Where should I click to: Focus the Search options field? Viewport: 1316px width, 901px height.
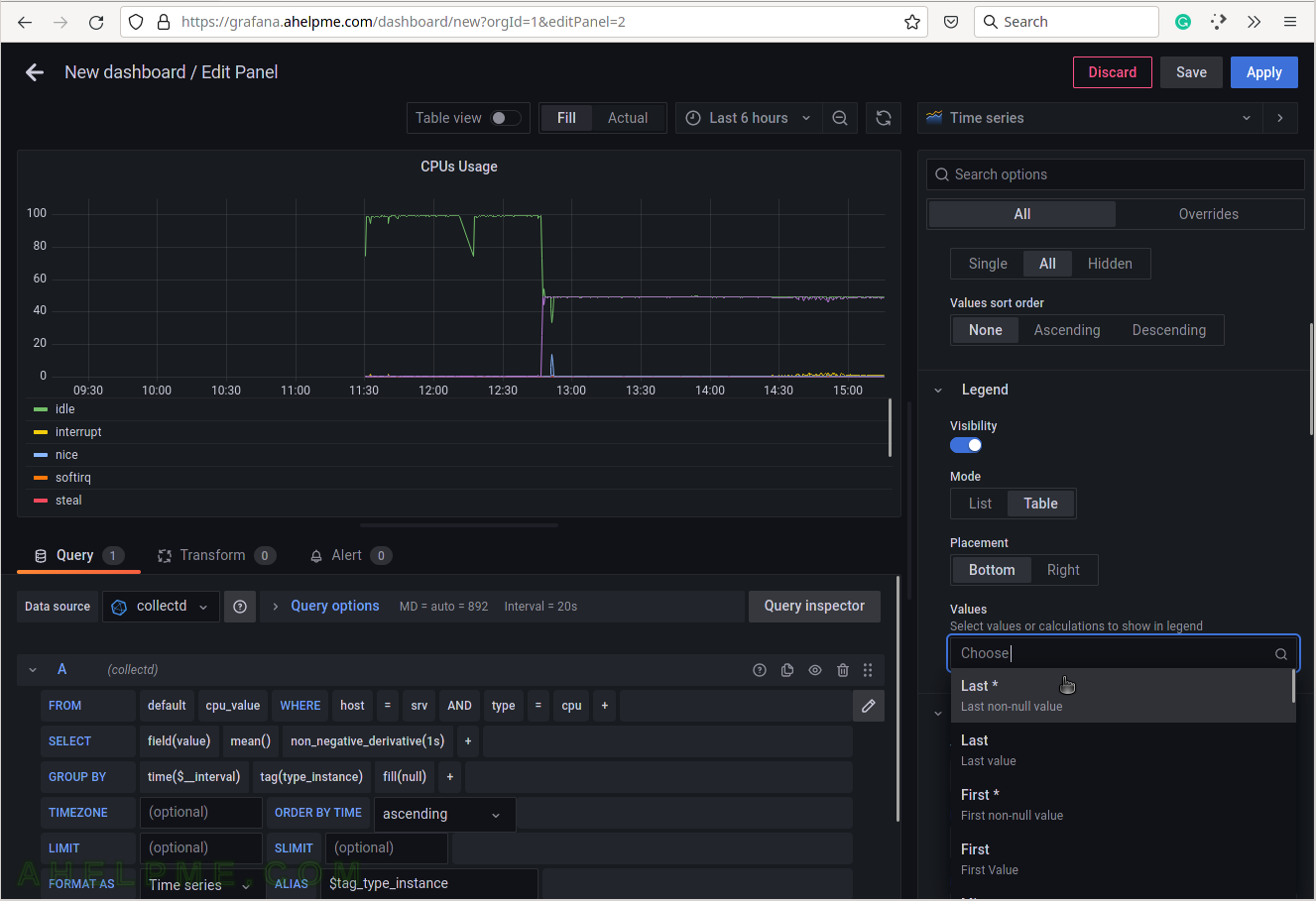[1116, 174]
